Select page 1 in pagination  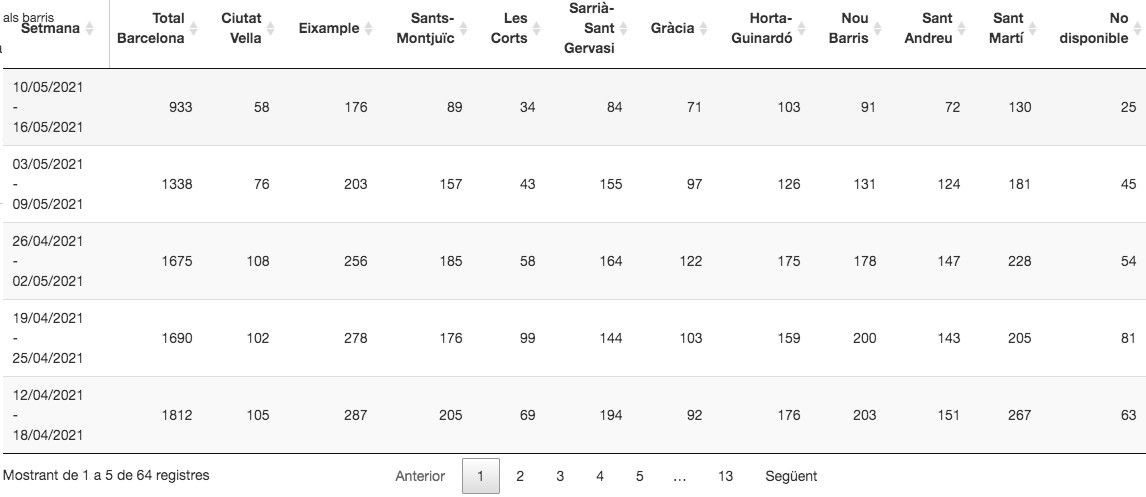click(x=481, y=476)
